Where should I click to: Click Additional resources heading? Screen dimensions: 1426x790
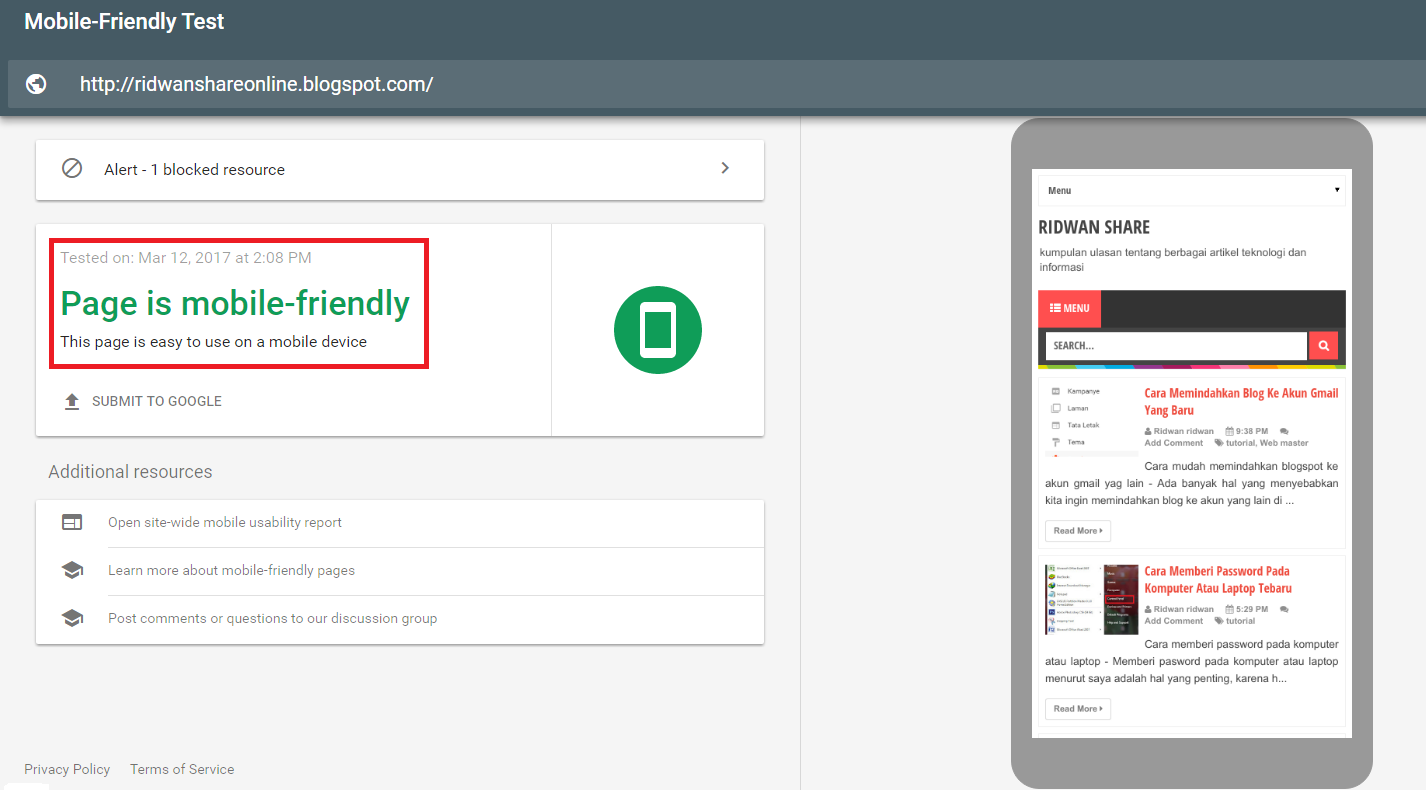click(130, 471)
